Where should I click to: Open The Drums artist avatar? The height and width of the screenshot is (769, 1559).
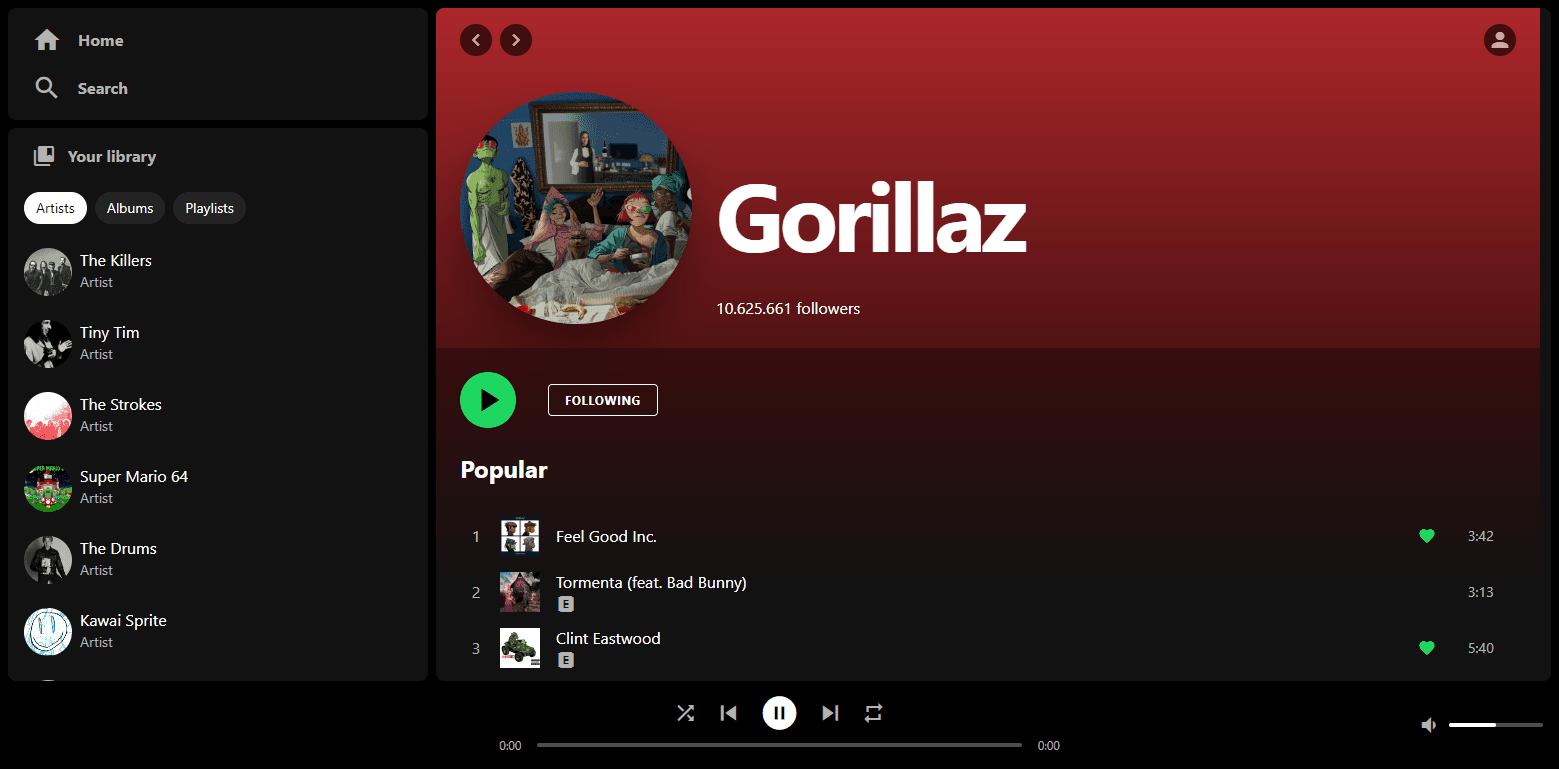[x=48, y=560]
